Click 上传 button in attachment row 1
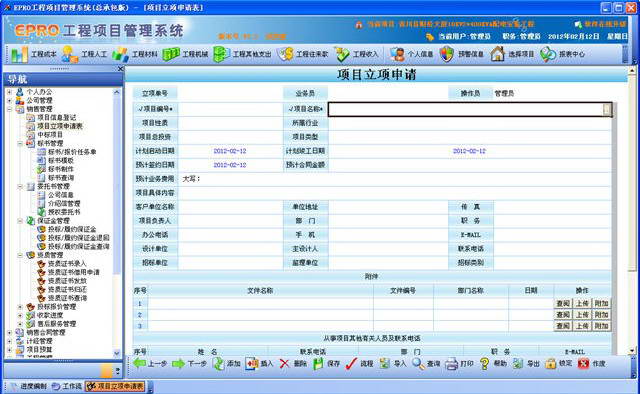 click(582, 303)
